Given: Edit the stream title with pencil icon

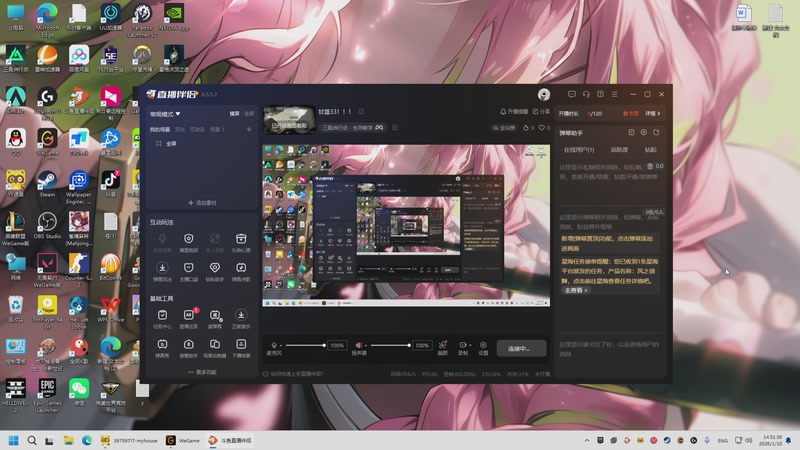Looking at the screenshot, I should point(362,111).
